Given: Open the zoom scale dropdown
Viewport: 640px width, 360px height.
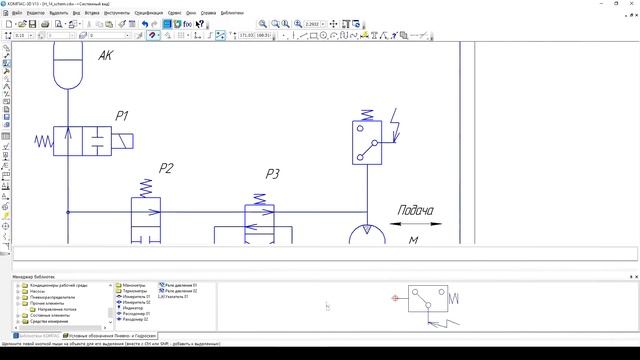Looking at the screenshot, I should pyautogui.click(x=323, y=24).
